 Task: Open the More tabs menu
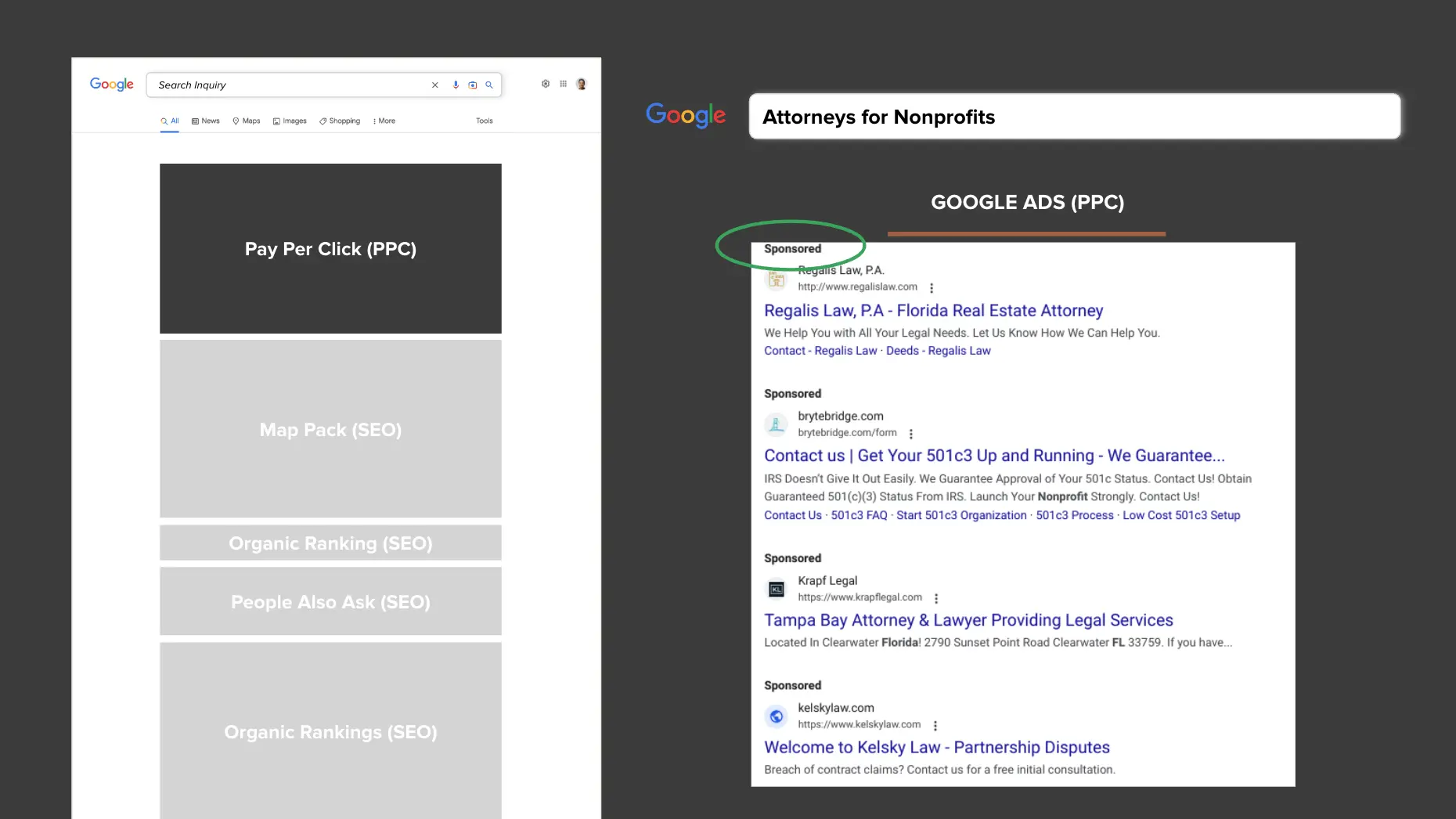pos(384,121)
